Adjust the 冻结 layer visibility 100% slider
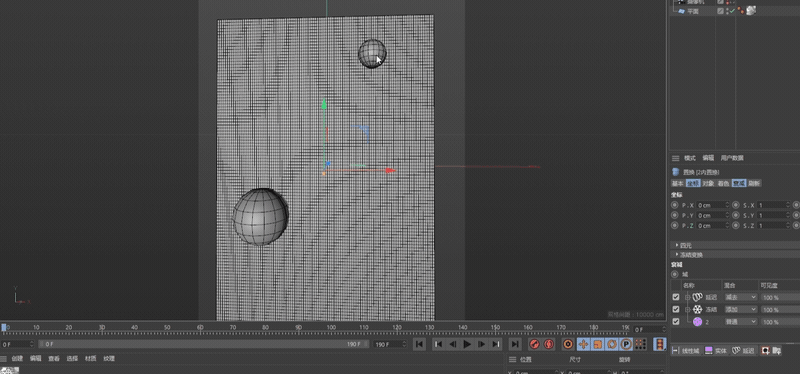Viewport: 800px width, 374px height. (x=780, y=309)
